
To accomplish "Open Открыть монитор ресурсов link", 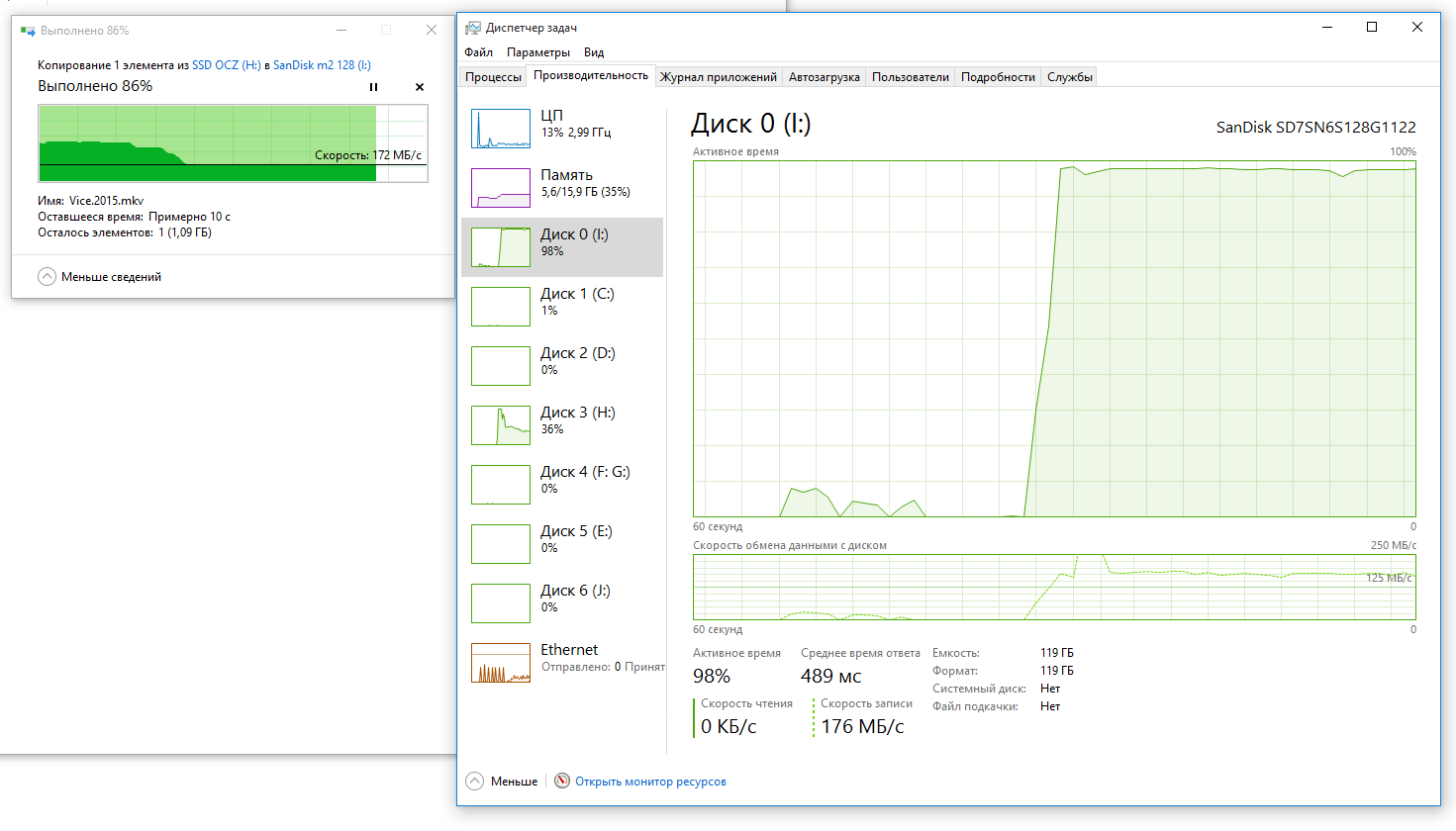I will pos(650,782).
